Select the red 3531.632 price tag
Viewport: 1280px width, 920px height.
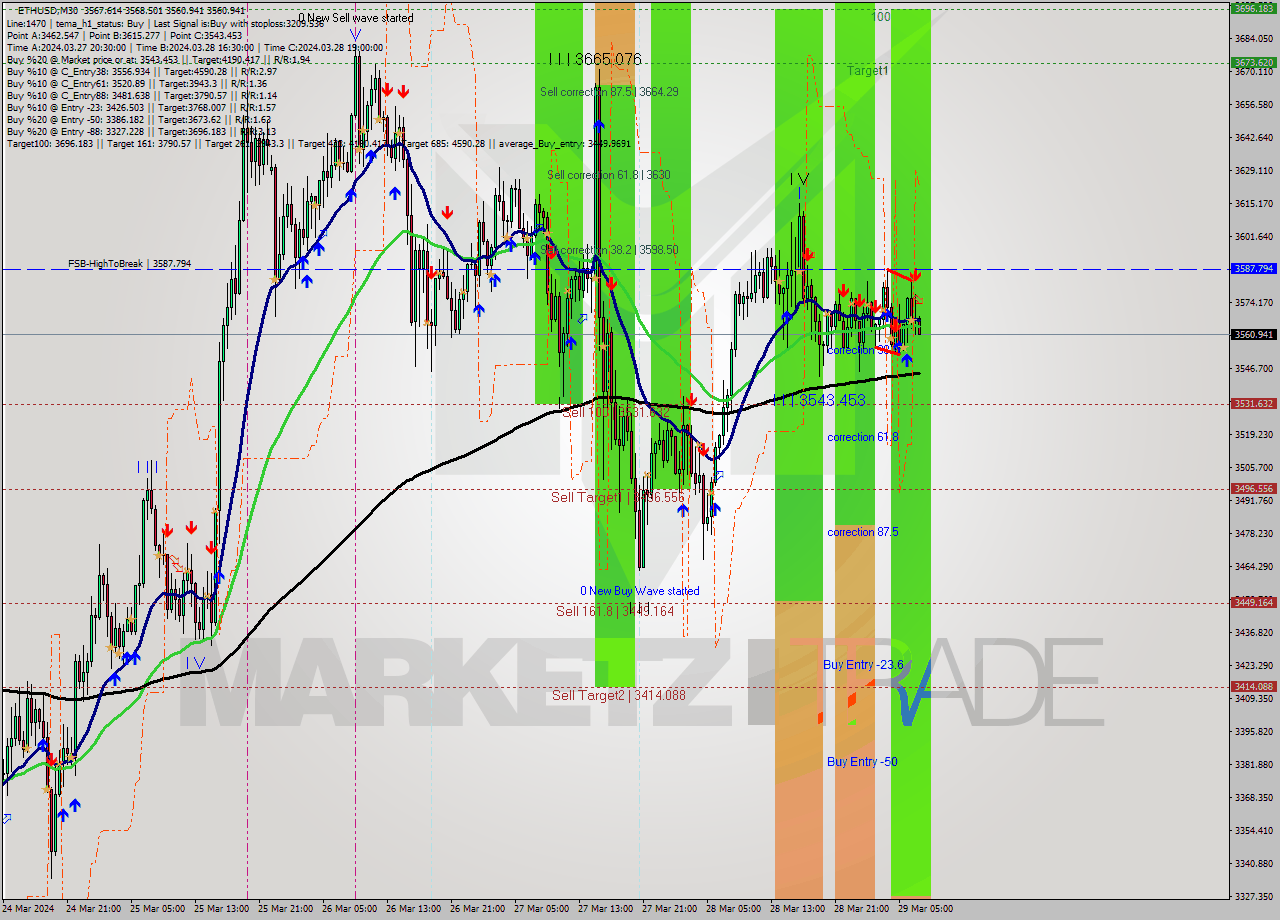coord(1253,404)
